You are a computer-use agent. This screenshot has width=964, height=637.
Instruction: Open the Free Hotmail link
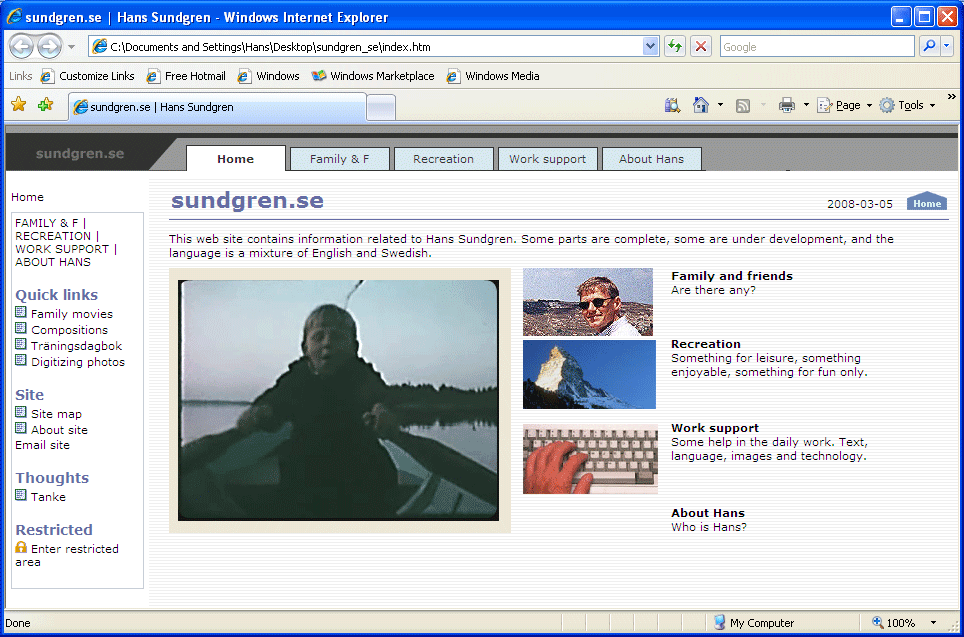coord(186,76)
